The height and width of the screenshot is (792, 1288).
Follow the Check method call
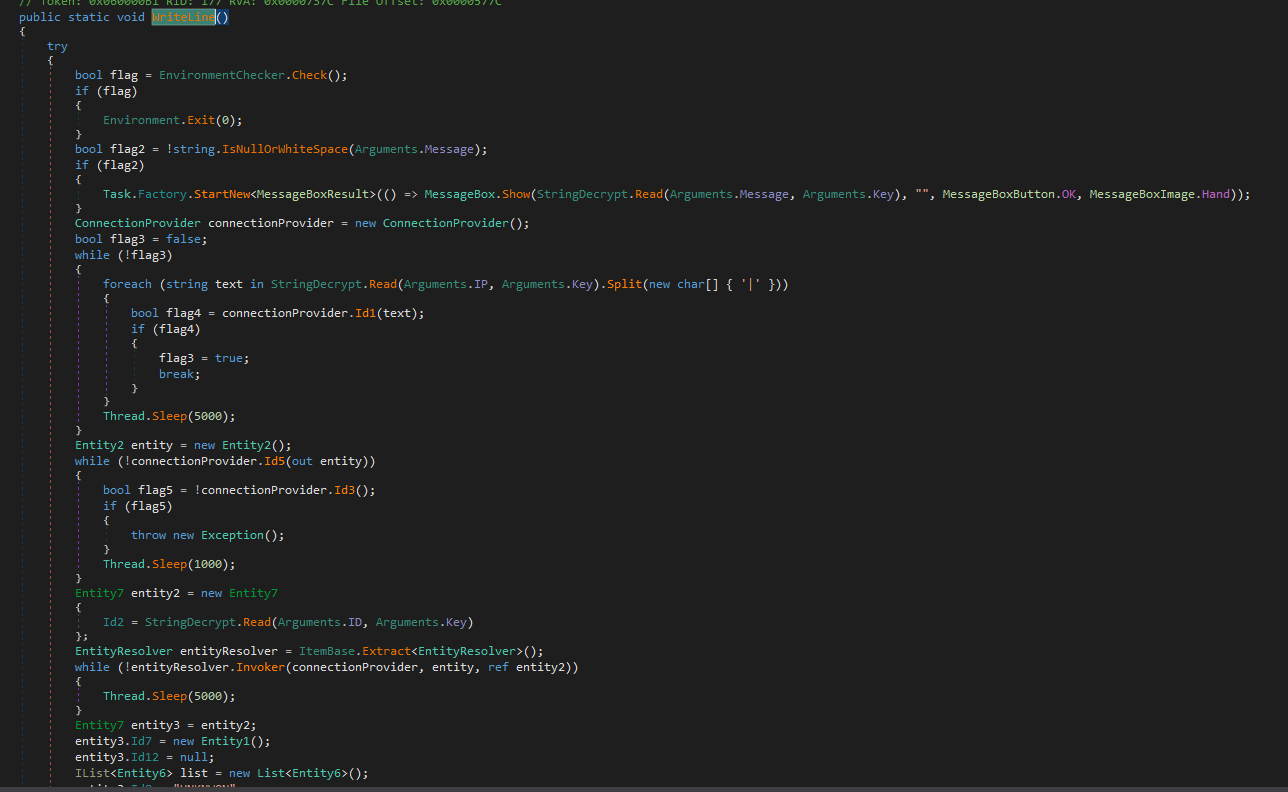tap(310, 76)
